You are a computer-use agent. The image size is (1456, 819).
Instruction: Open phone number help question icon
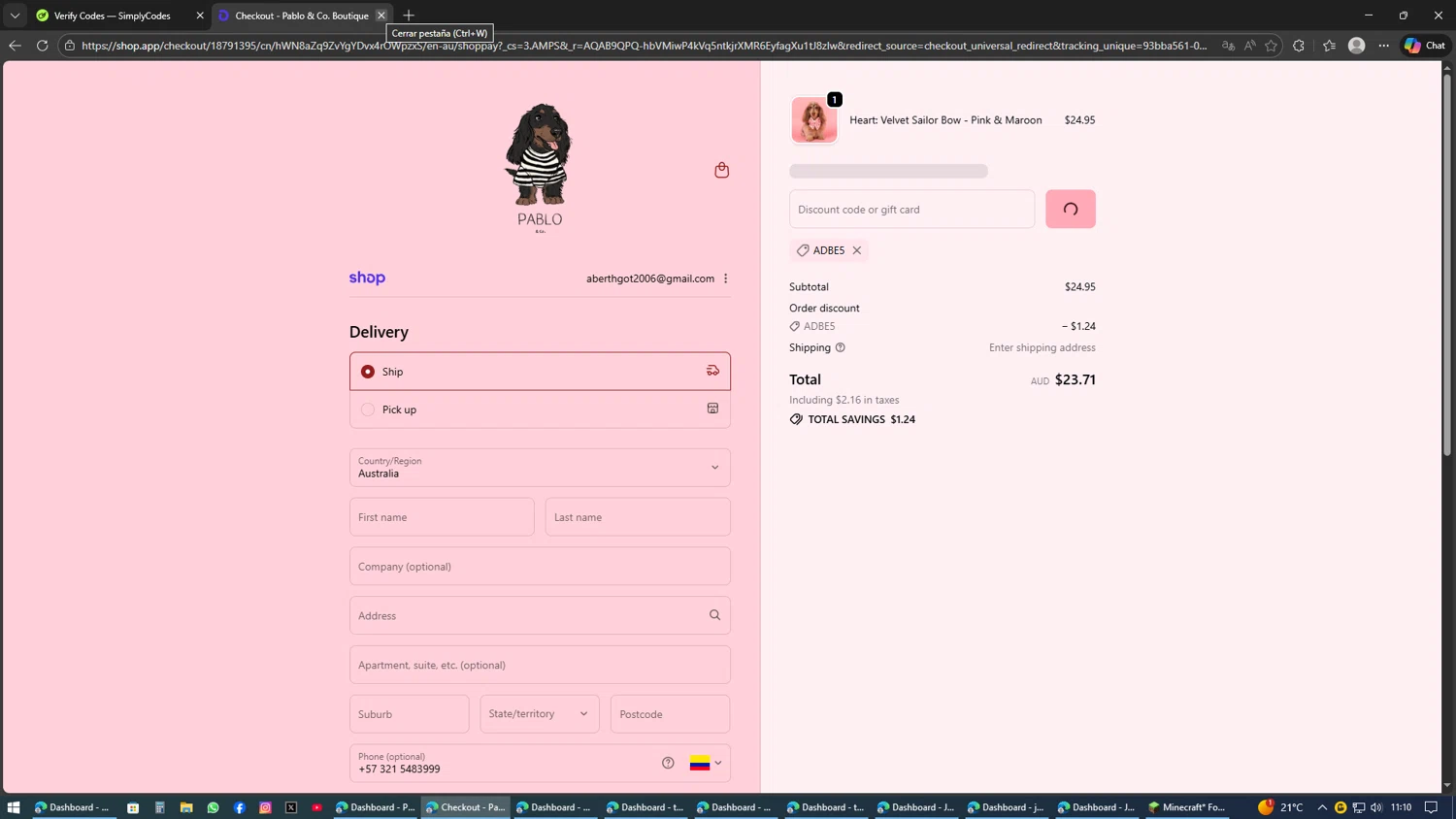pos(668,763)
